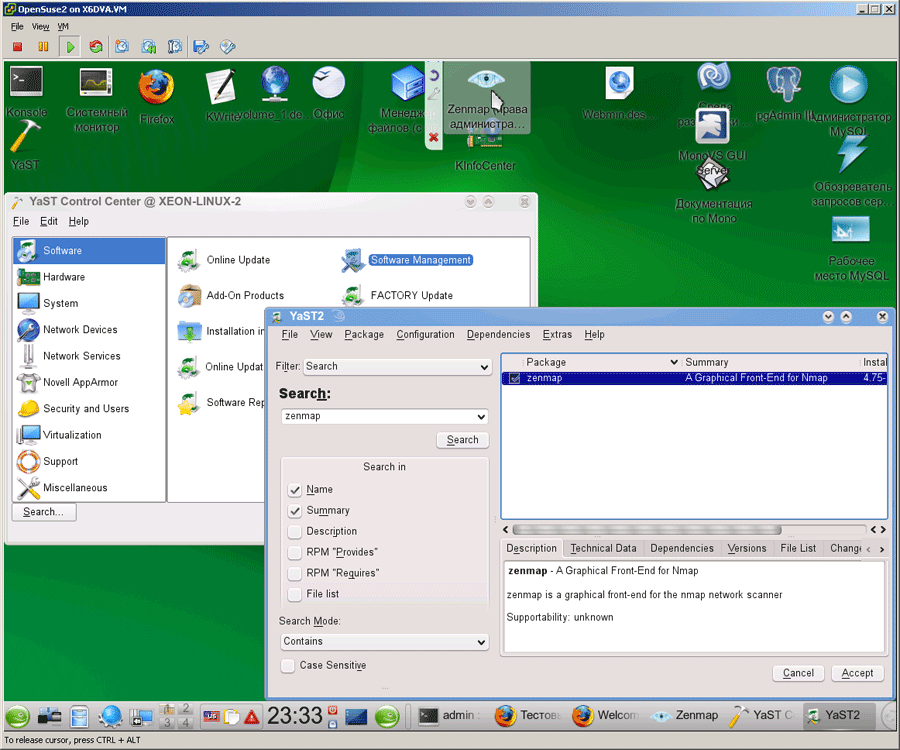Open Edit menu in YaST Control Center
Screen dimensions: 900x750
click(x=49, y=221)
